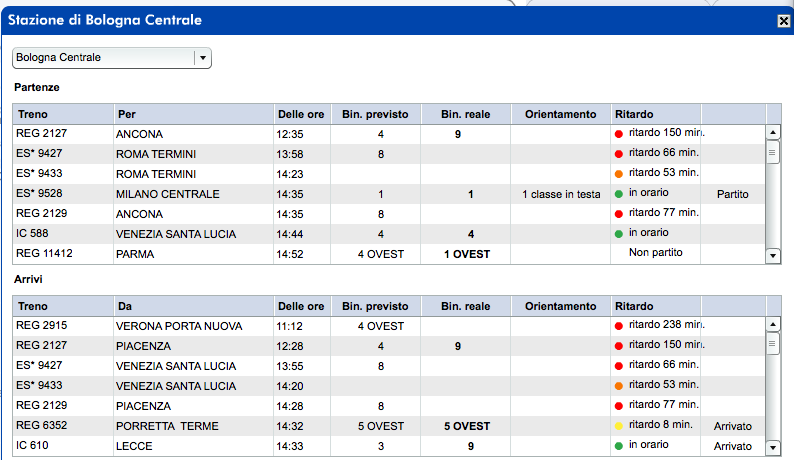The height and width of the screenshot is (460, 794).
Task: Click yellow delay dot for REG 6352 arrival
Action: 620,426
